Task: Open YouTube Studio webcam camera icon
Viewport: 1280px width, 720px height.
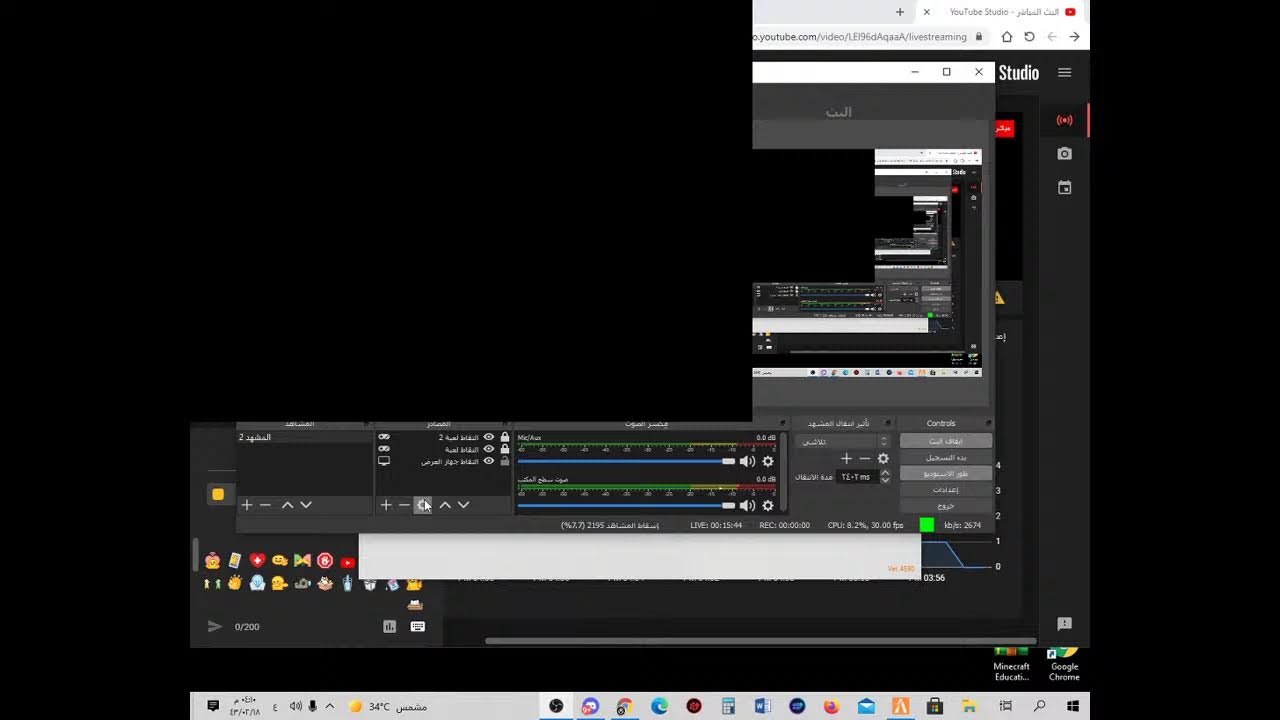Action: click(1064, 153)
